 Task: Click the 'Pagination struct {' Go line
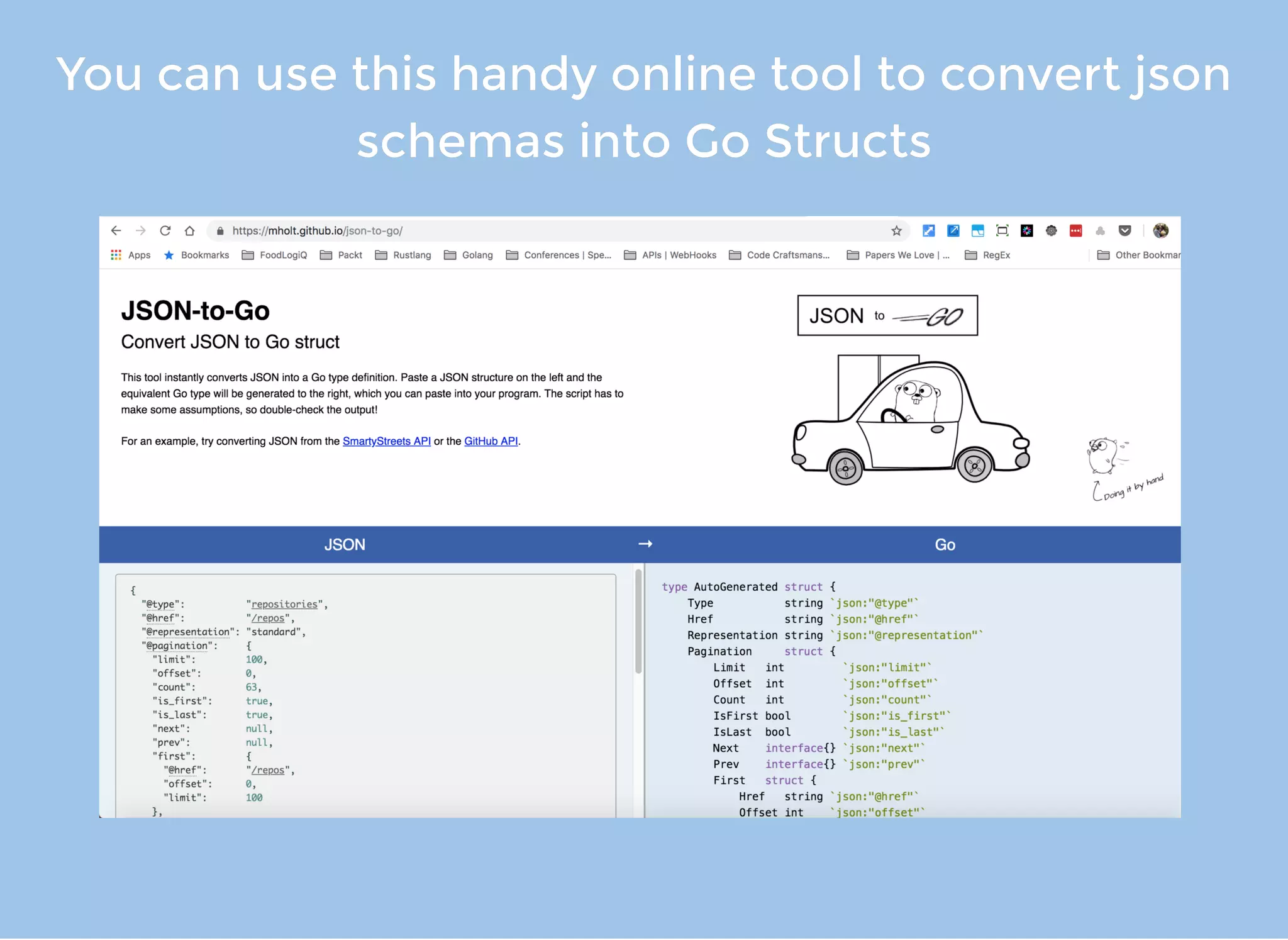[761, 652]
